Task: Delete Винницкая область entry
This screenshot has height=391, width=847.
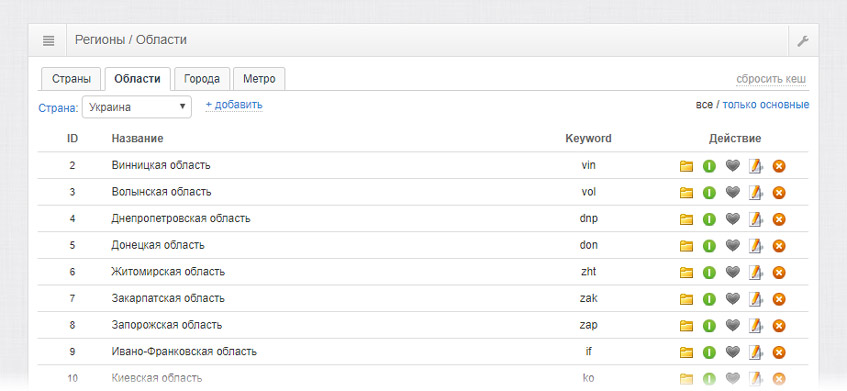Action: pyautogui.click(x=778, y=166)
